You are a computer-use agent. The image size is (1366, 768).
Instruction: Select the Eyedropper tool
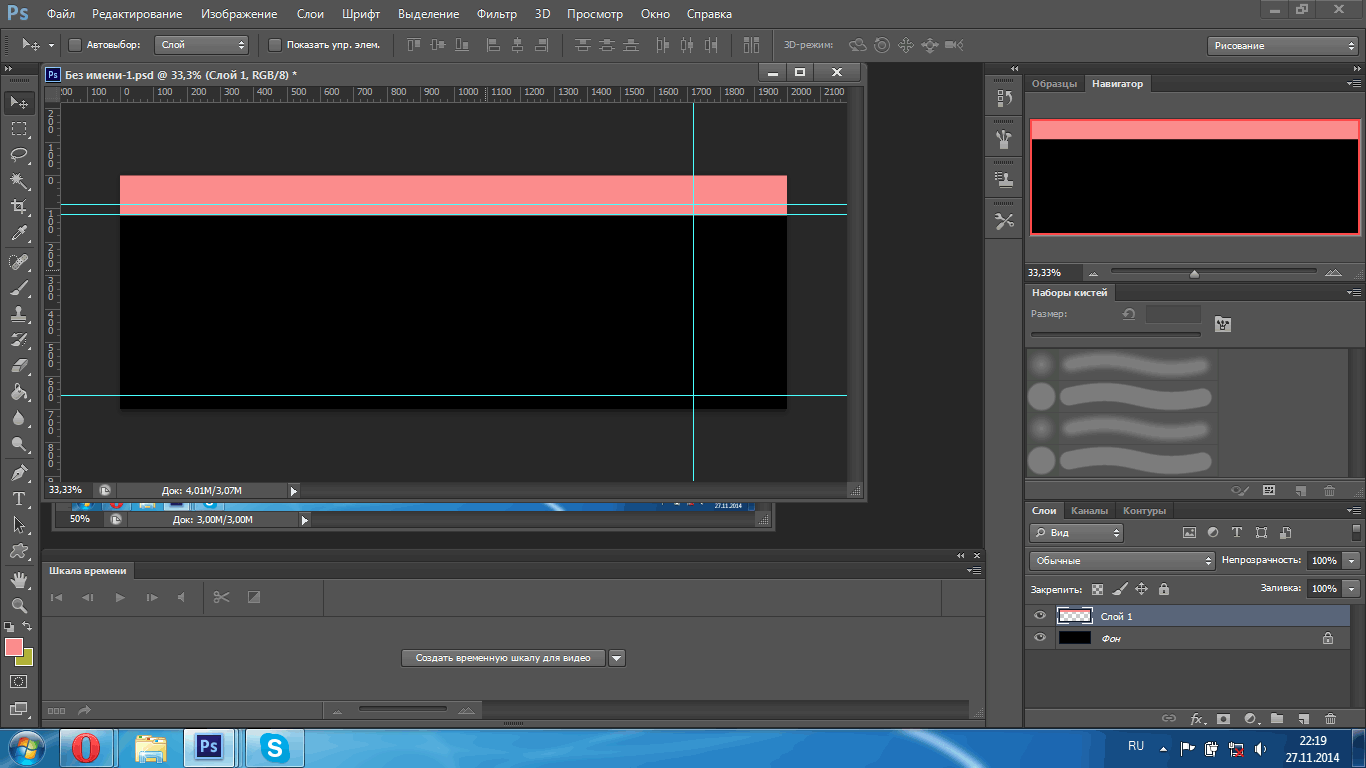tap(19, 234)
